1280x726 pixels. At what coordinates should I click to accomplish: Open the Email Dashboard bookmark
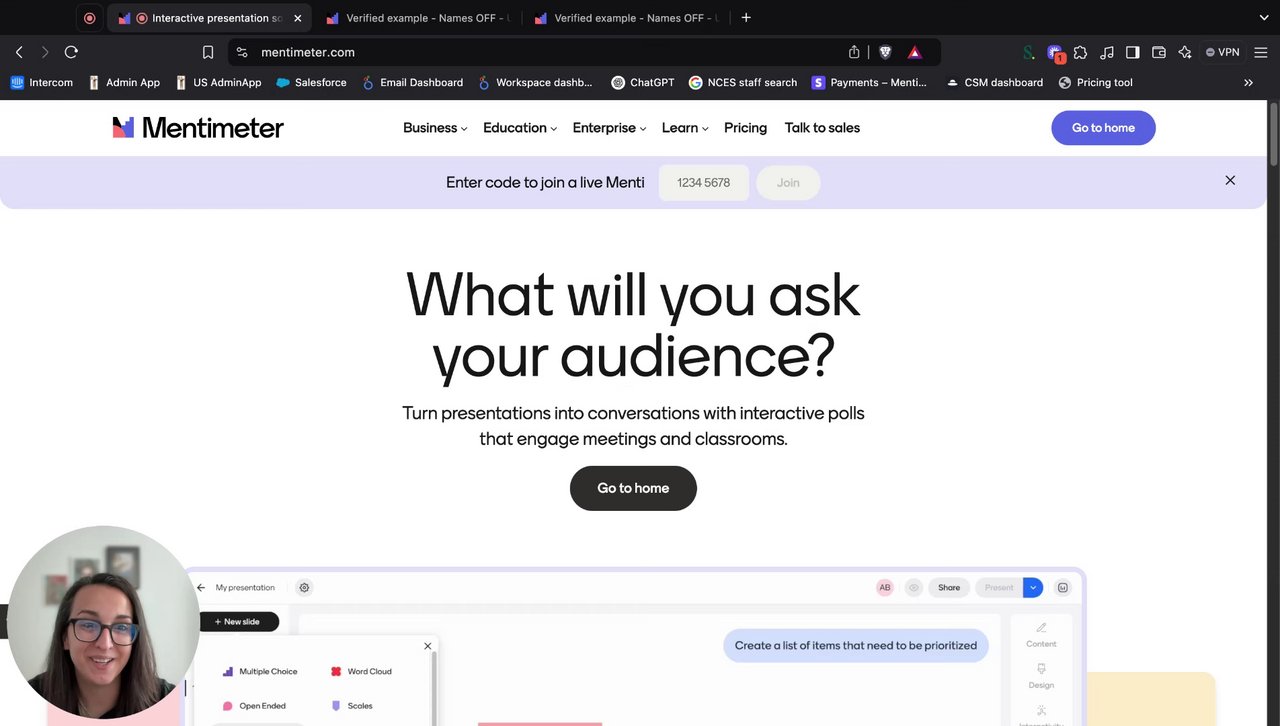[x=412, y=83]
